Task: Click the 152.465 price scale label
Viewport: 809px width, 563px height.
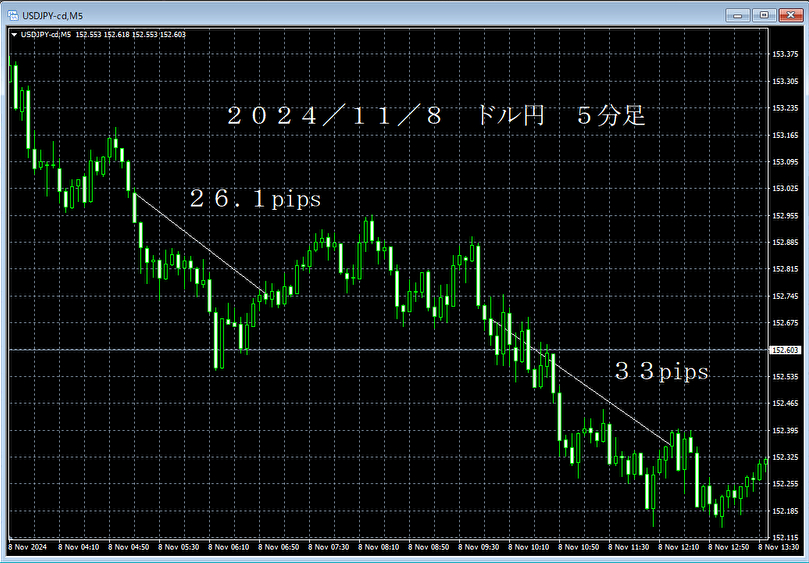Action: coord(785,403)
